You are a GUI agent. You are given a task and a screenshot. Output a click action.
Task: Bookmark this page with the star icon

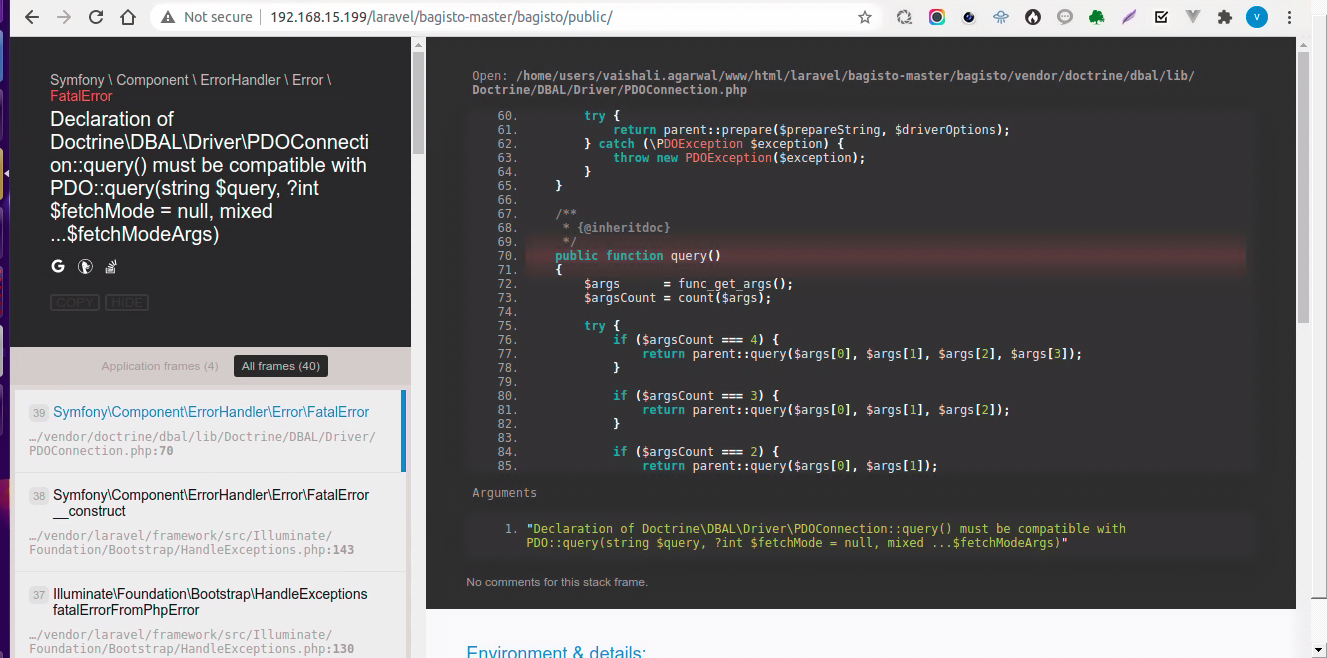865,17
